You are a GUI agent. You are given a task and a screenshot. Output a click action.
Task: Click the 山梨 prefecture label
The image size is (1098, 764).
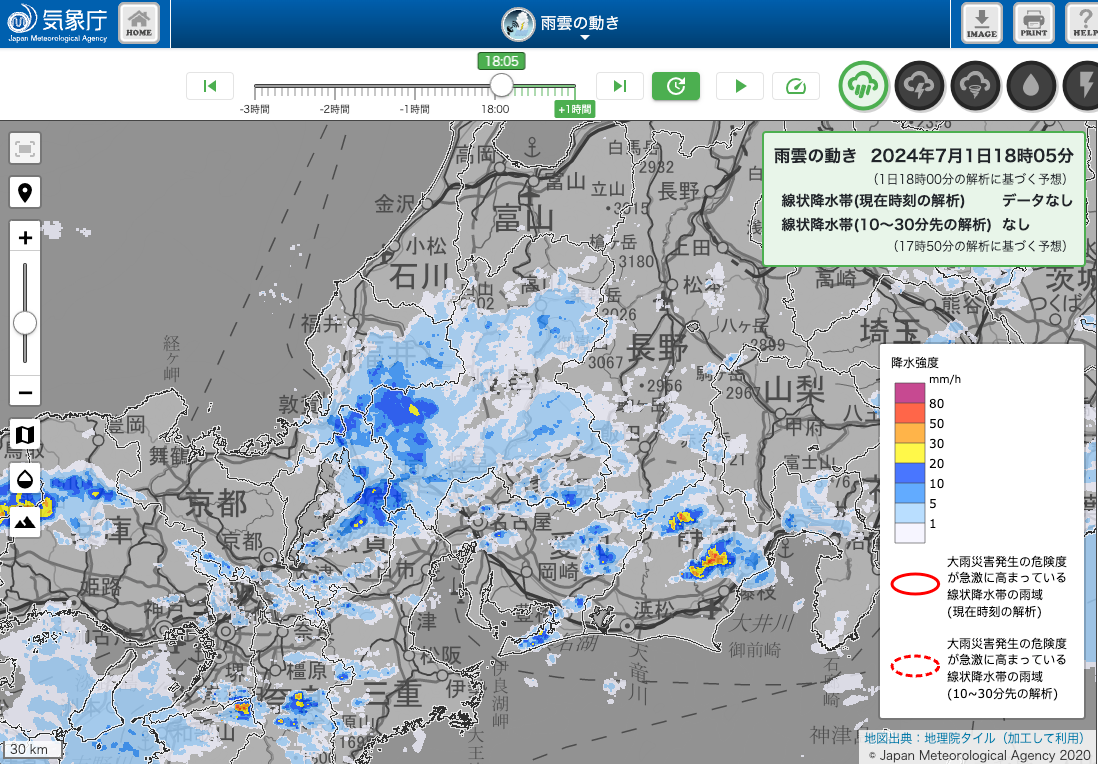[x=794, y=389]
